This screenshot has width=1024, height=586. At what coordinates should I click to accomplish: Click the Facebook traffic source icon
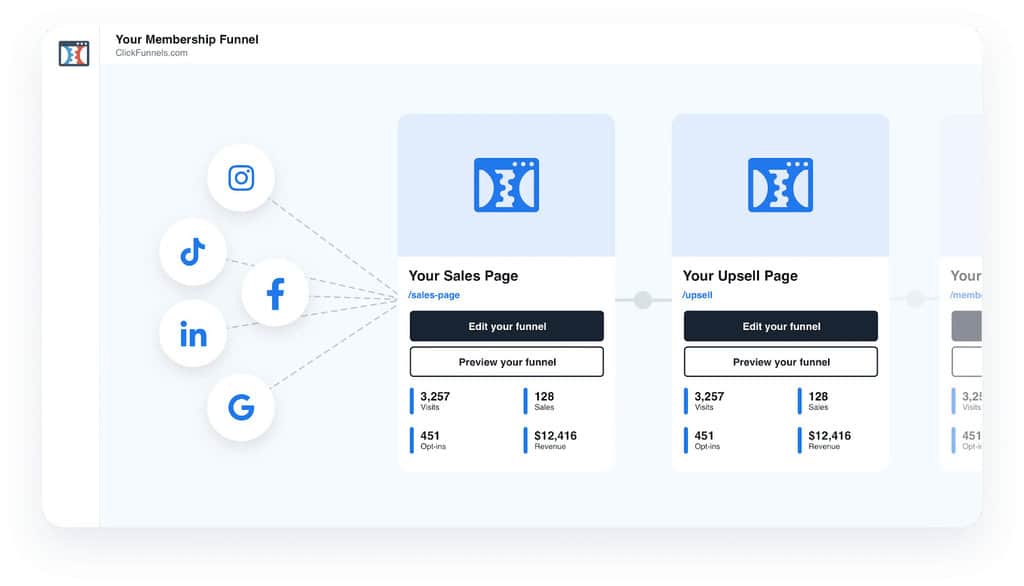274,292
